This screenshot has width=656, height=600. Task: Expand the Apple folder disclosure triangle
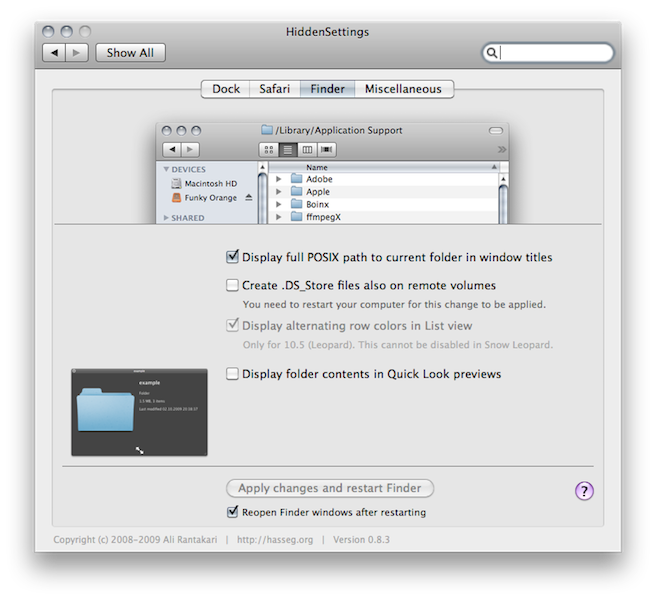tap(279, 192)
